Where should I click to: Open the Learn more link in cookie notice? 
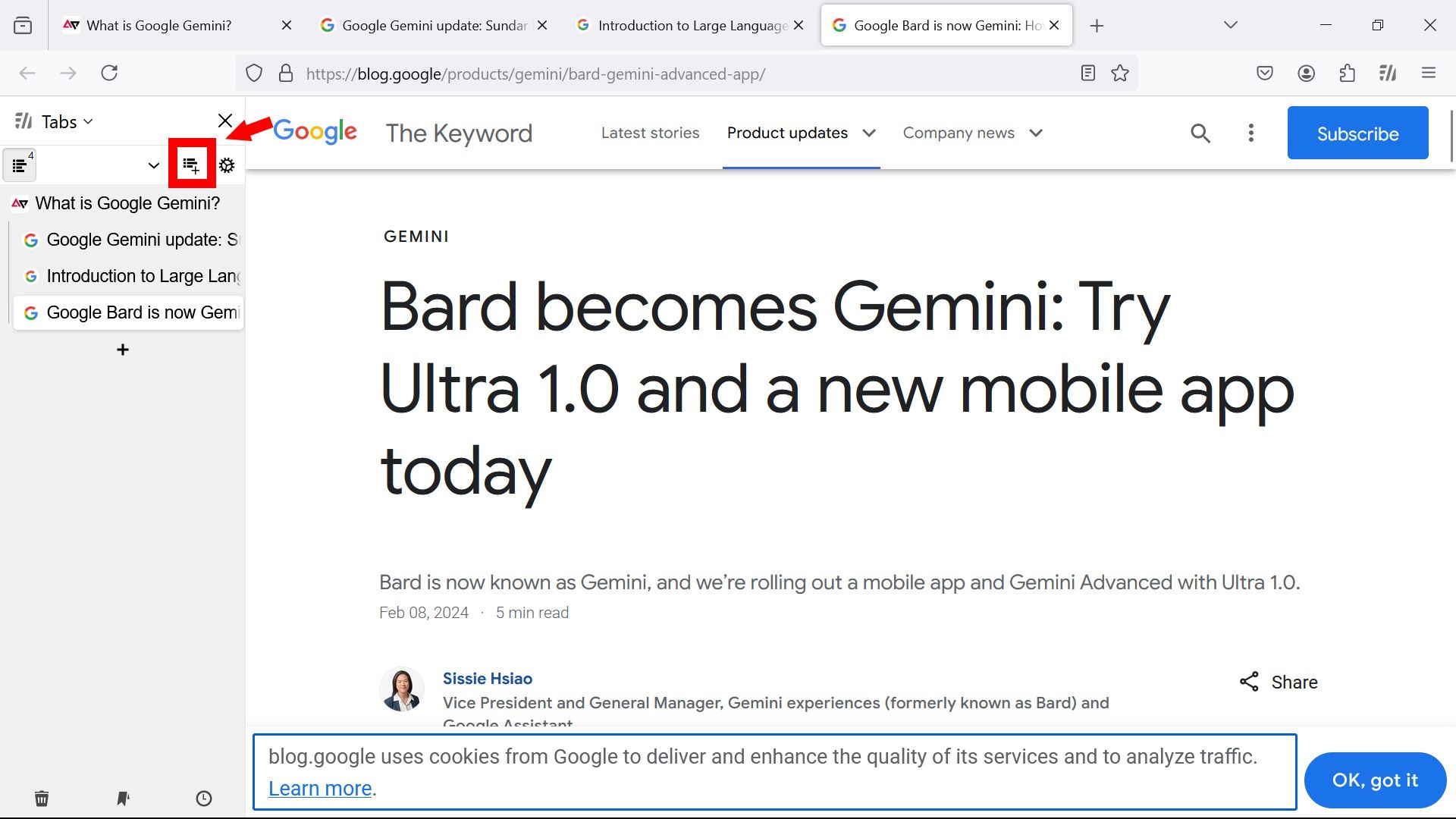pyautogui.click(x=318, y=788)
